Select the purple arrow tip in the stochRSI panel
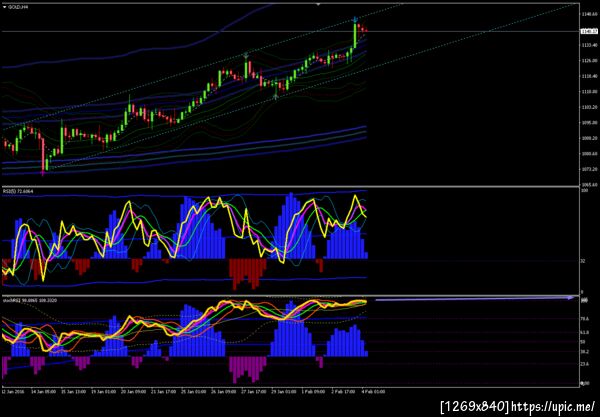Viewport: 600px width, 417px height. (571, 297)
